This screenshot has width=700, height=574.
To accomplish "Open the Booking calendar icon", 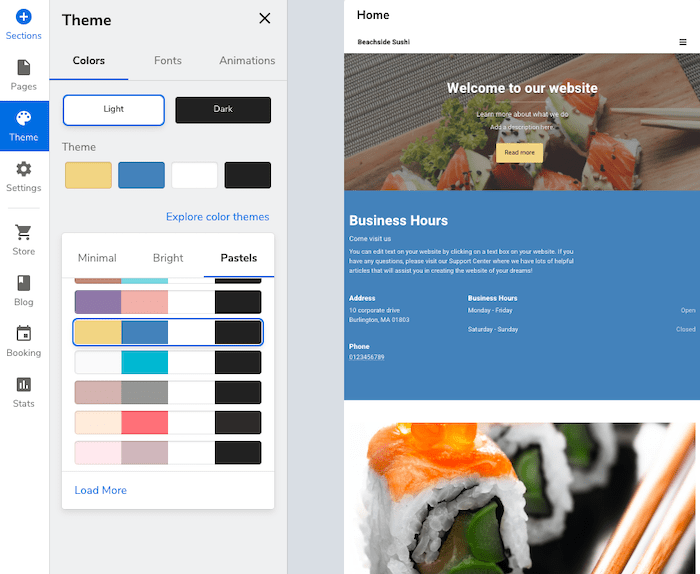I will [x=24, y=333].
